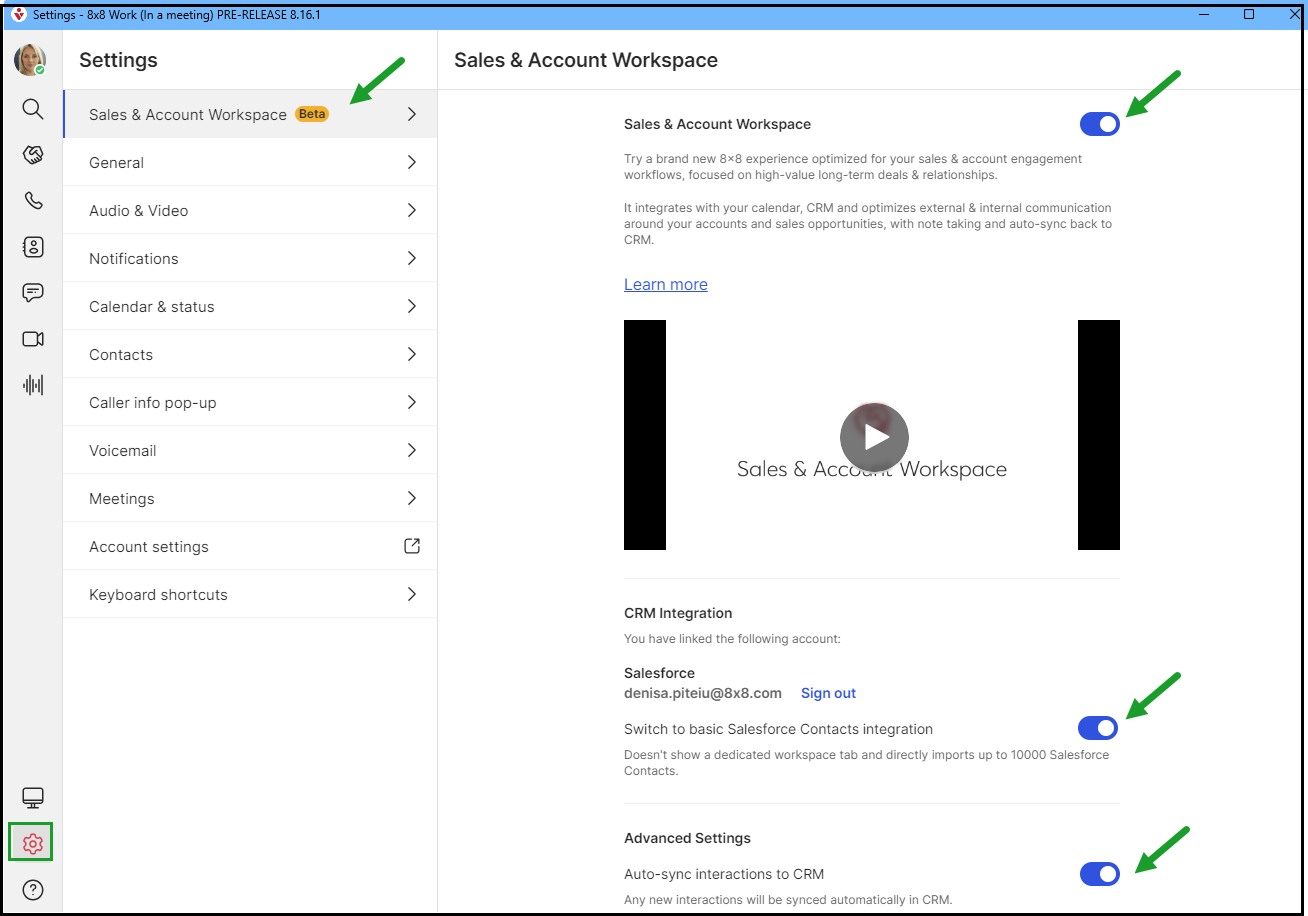
Task: Expand the Caller info pop-up chevron
Action: click(412, 402)
